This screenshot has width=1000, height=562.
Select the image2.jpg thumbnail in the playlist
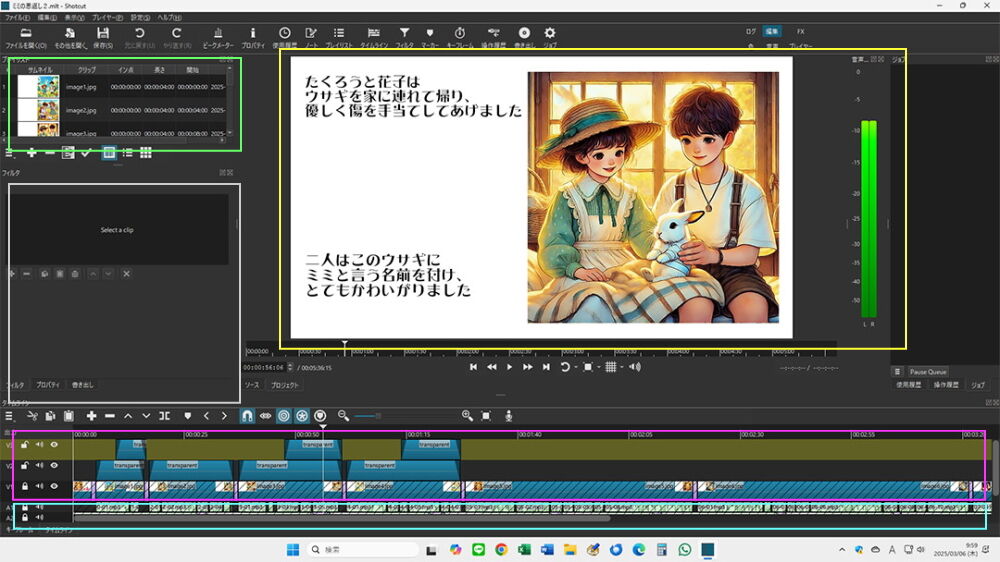pyautogui.click(x=38, y=110)
